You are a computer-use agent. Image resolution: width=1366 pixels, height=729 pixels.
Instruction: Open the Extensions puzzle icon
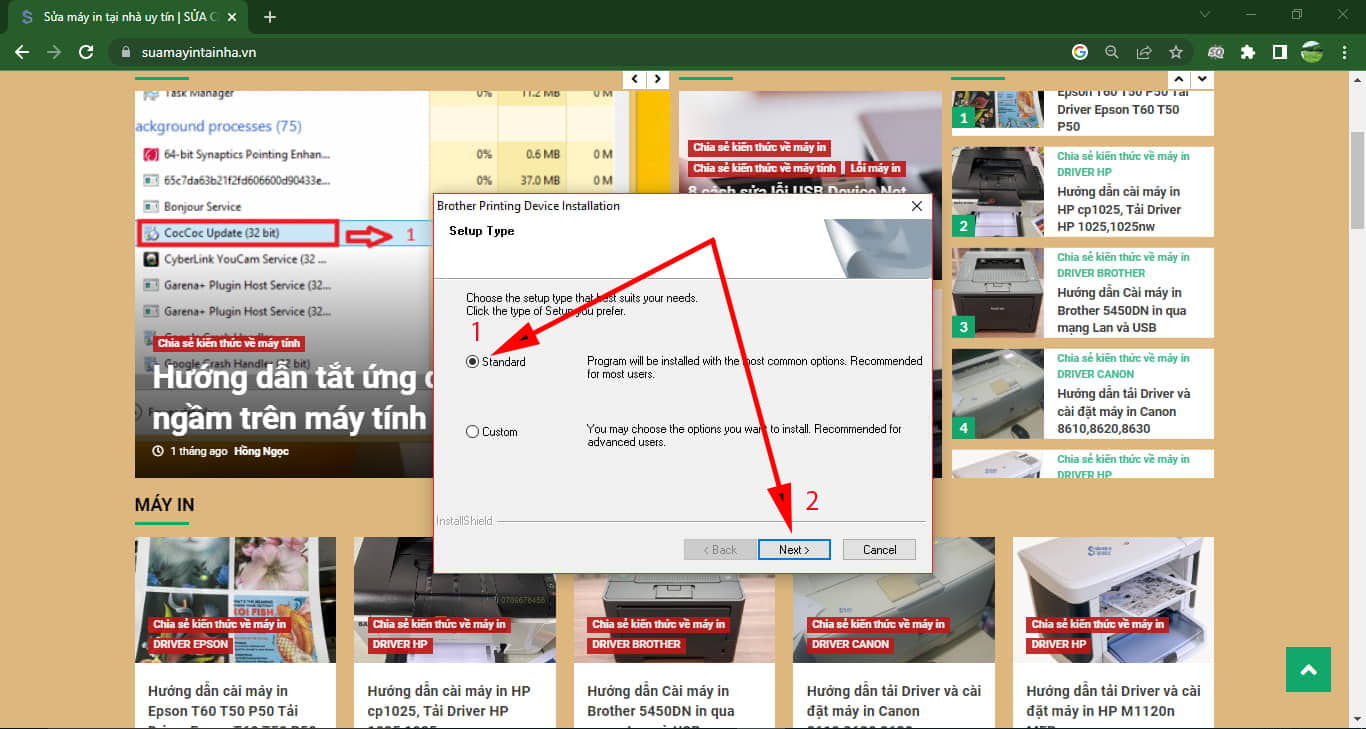(1247, 52)
